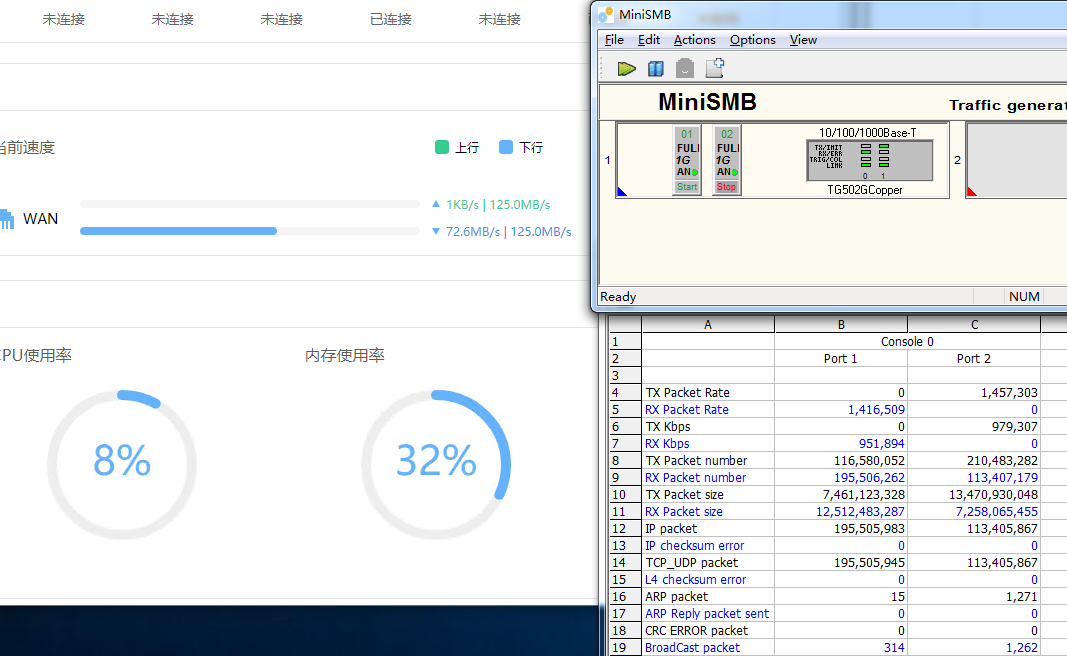
Task: Click the upload arrow icon beside 1KB/s
Action: (436, 203)
